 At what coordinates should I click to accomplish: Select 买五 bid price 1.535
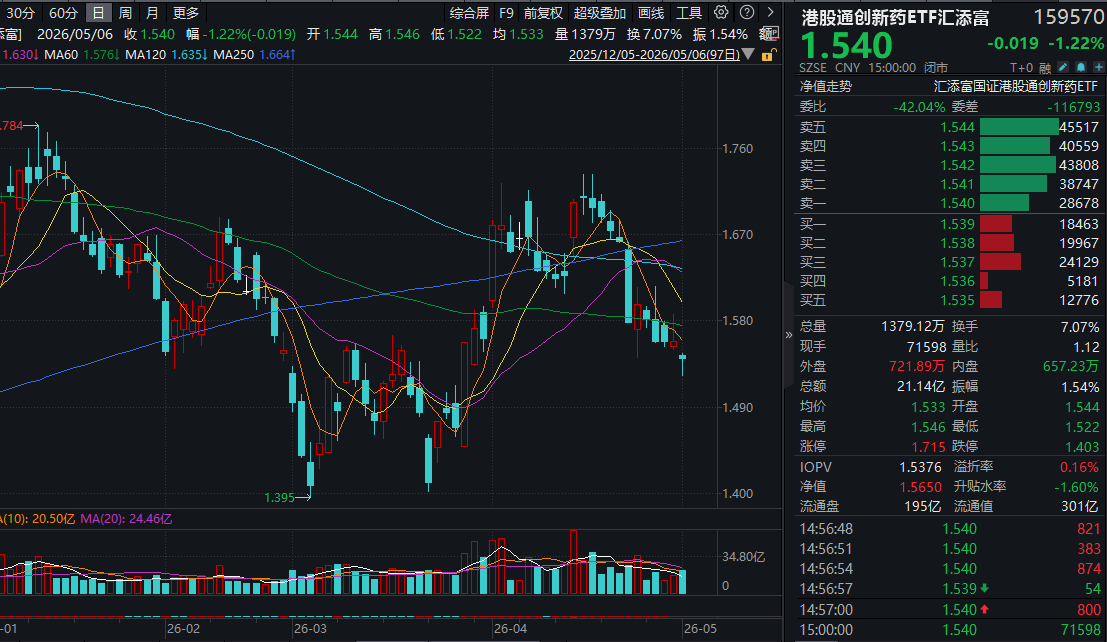click(957, 300)
